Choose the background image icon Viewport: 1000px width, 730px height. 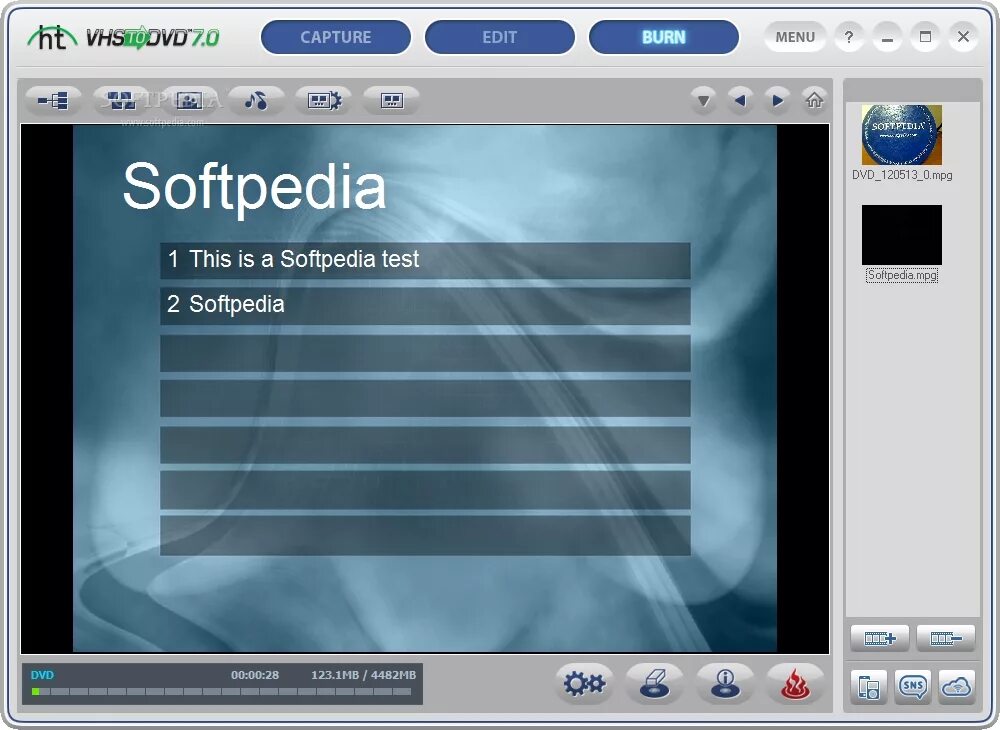189,100
